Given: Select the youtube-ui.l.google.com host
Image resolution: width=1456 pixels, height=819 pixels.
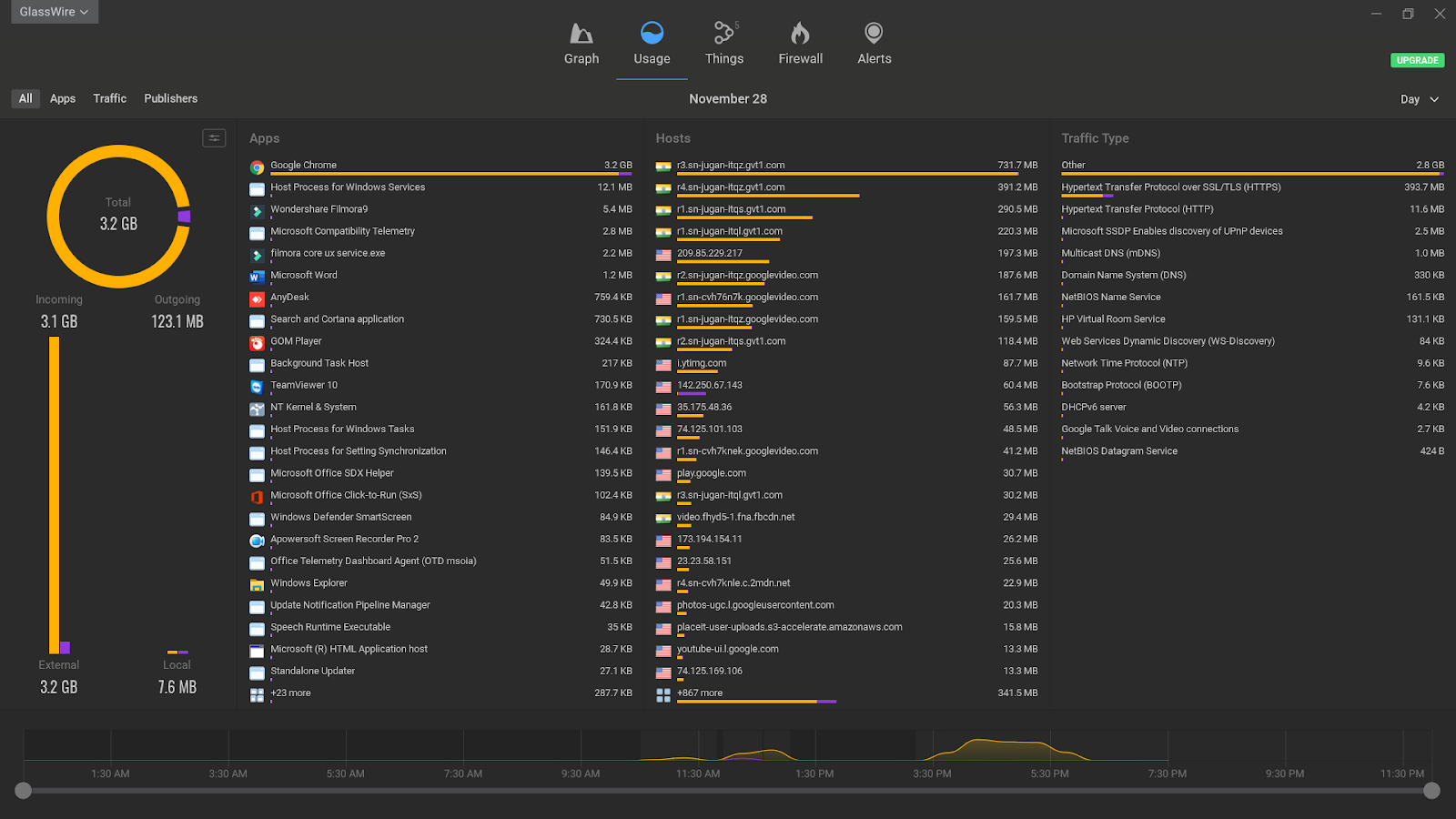Looking at the screenshot, I should 846,650.
